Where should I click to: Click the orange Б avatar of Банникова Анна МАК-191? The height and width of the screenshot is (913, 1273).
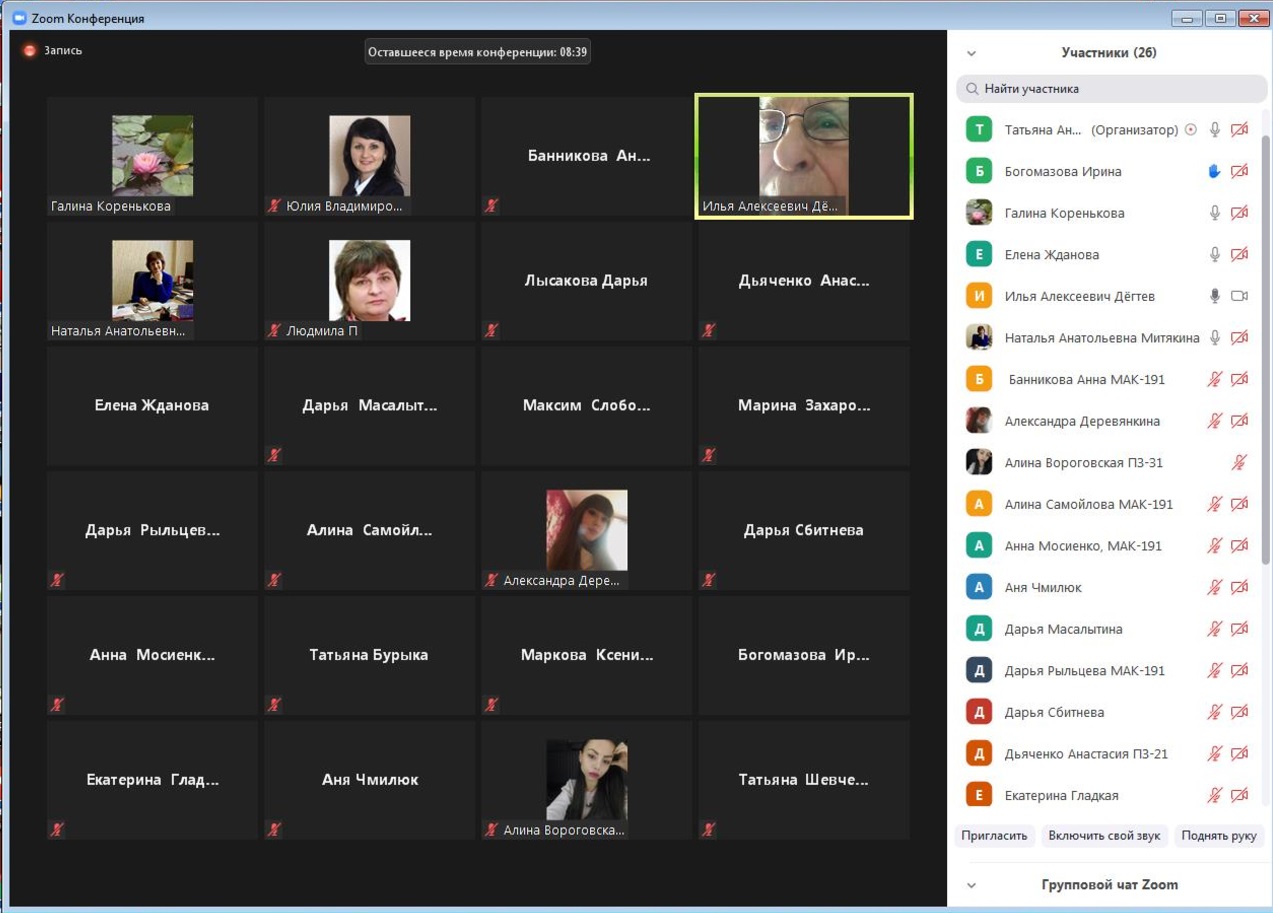[979, 380]
